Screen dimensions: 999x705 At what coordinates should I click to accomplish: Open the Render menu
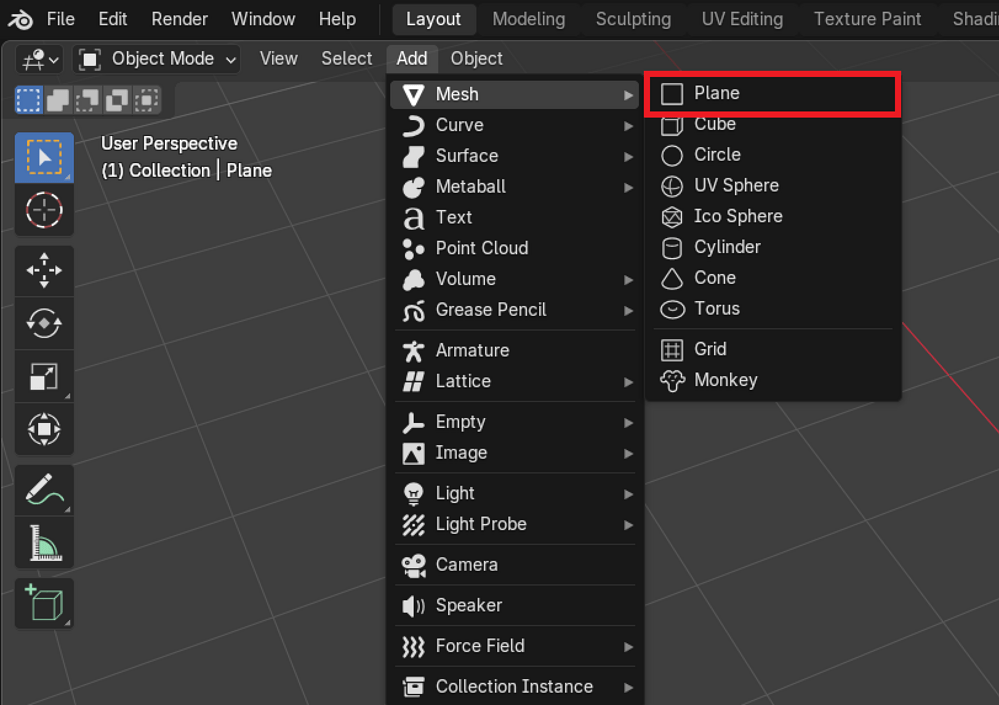(x=179, y=19)
